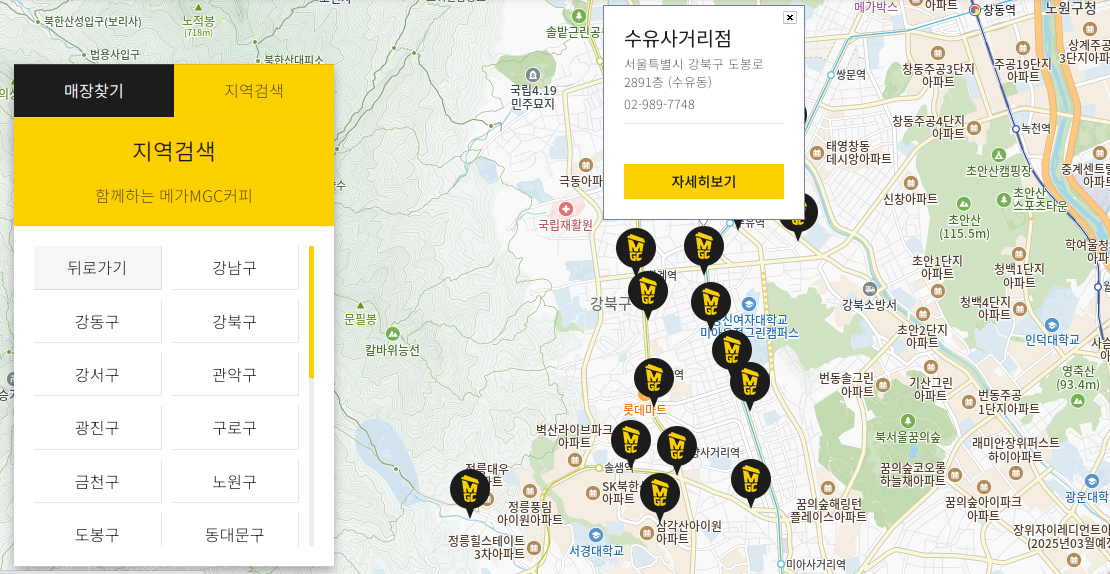Select the 강북구 district
Viewport: 1110px width, 574px height.
coord(235,322)
